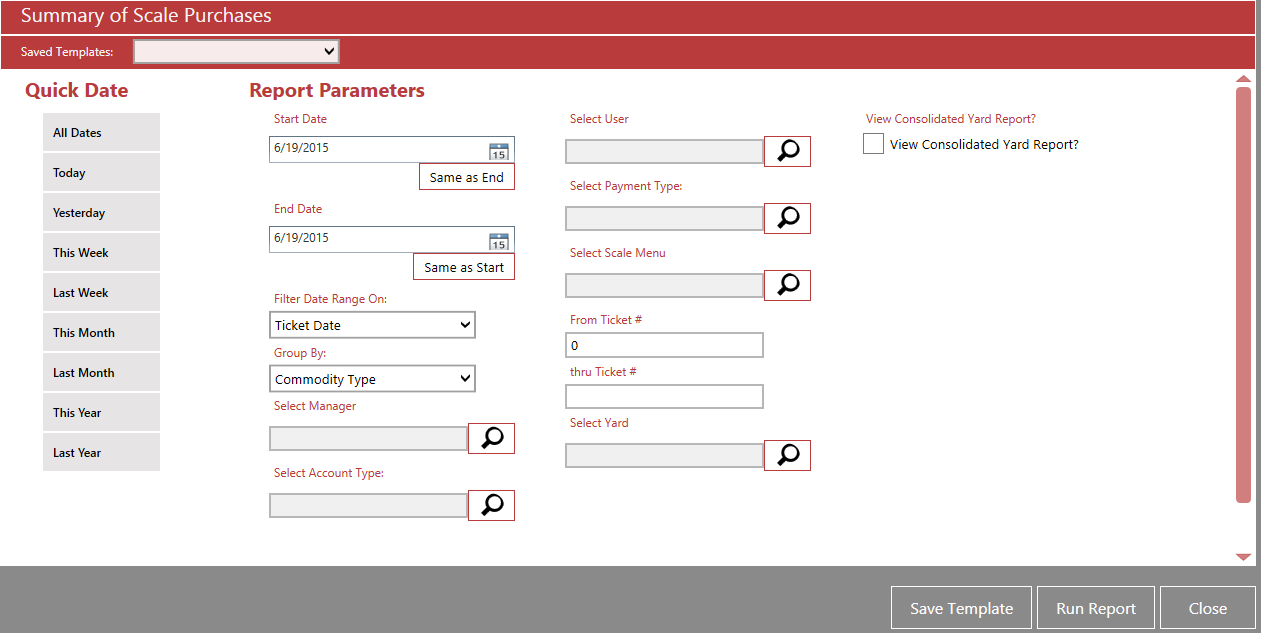Select This Week quick date
1261x633 pixels.
click(101, 252)
